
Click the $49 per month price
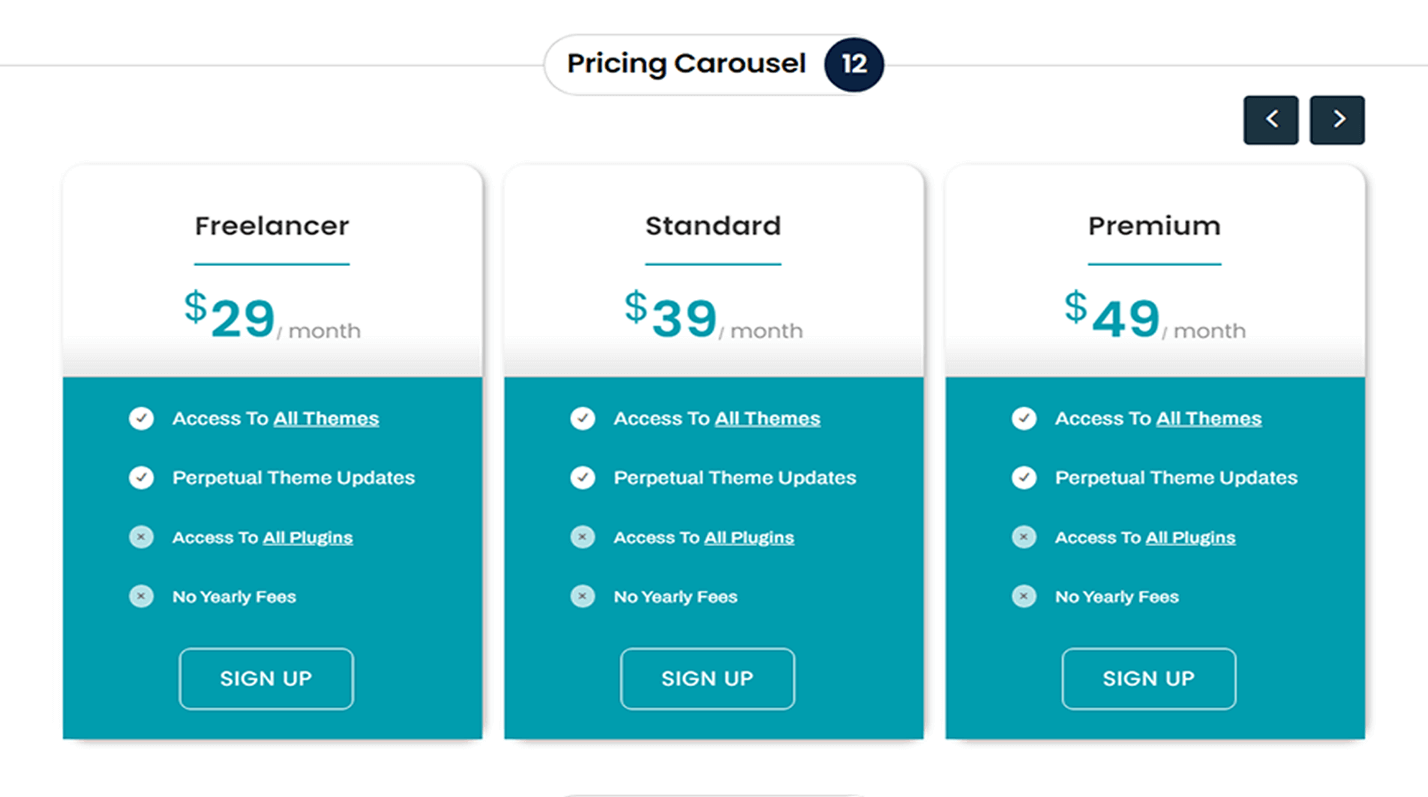pos(1154,317)
